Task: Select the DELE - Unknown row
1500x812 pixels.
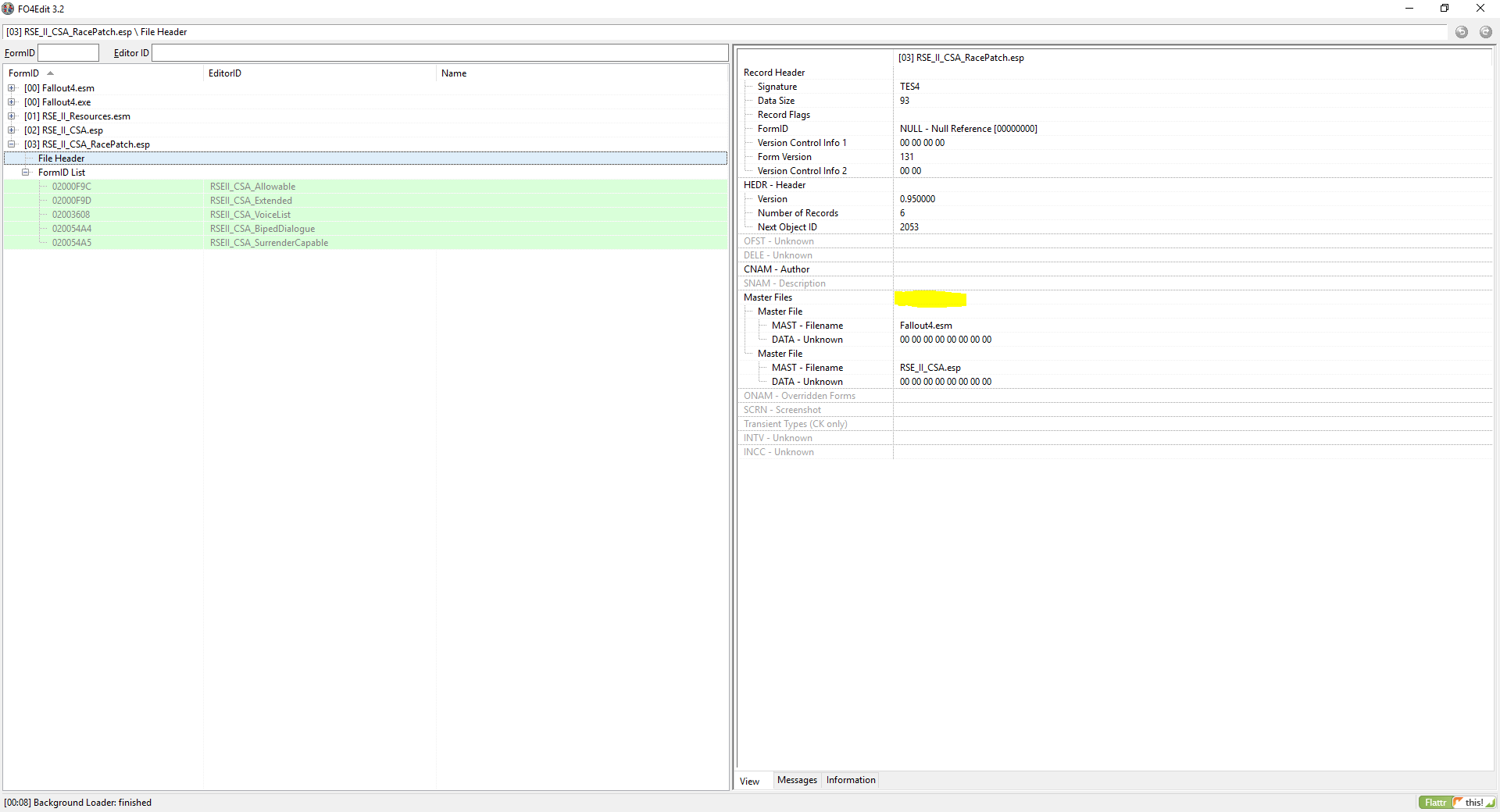Action: 1115,255
